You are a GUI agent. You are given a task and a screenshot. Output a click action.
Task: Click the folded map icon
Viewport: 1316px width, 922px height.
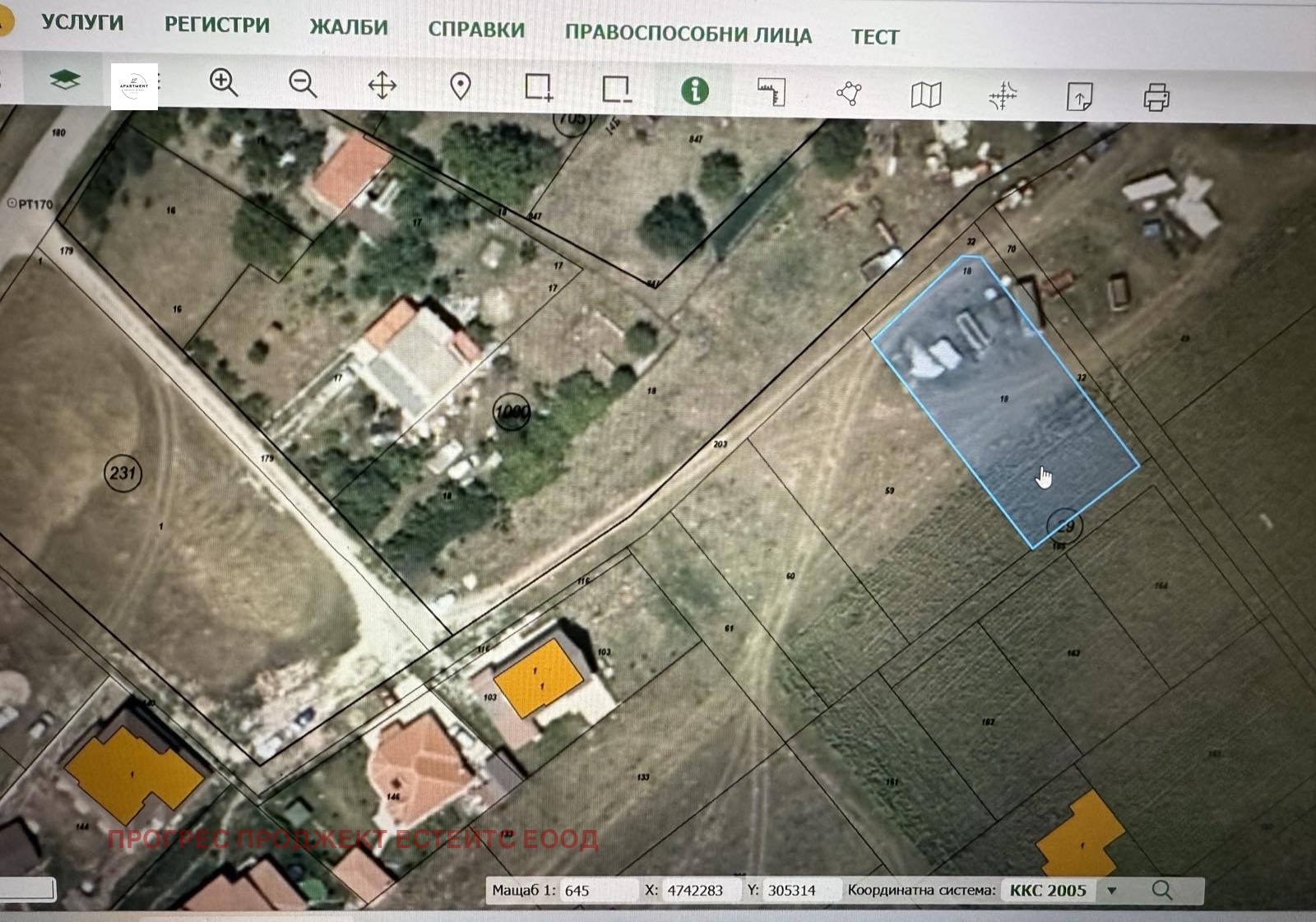pyautogui.click(x=926, y=95)
